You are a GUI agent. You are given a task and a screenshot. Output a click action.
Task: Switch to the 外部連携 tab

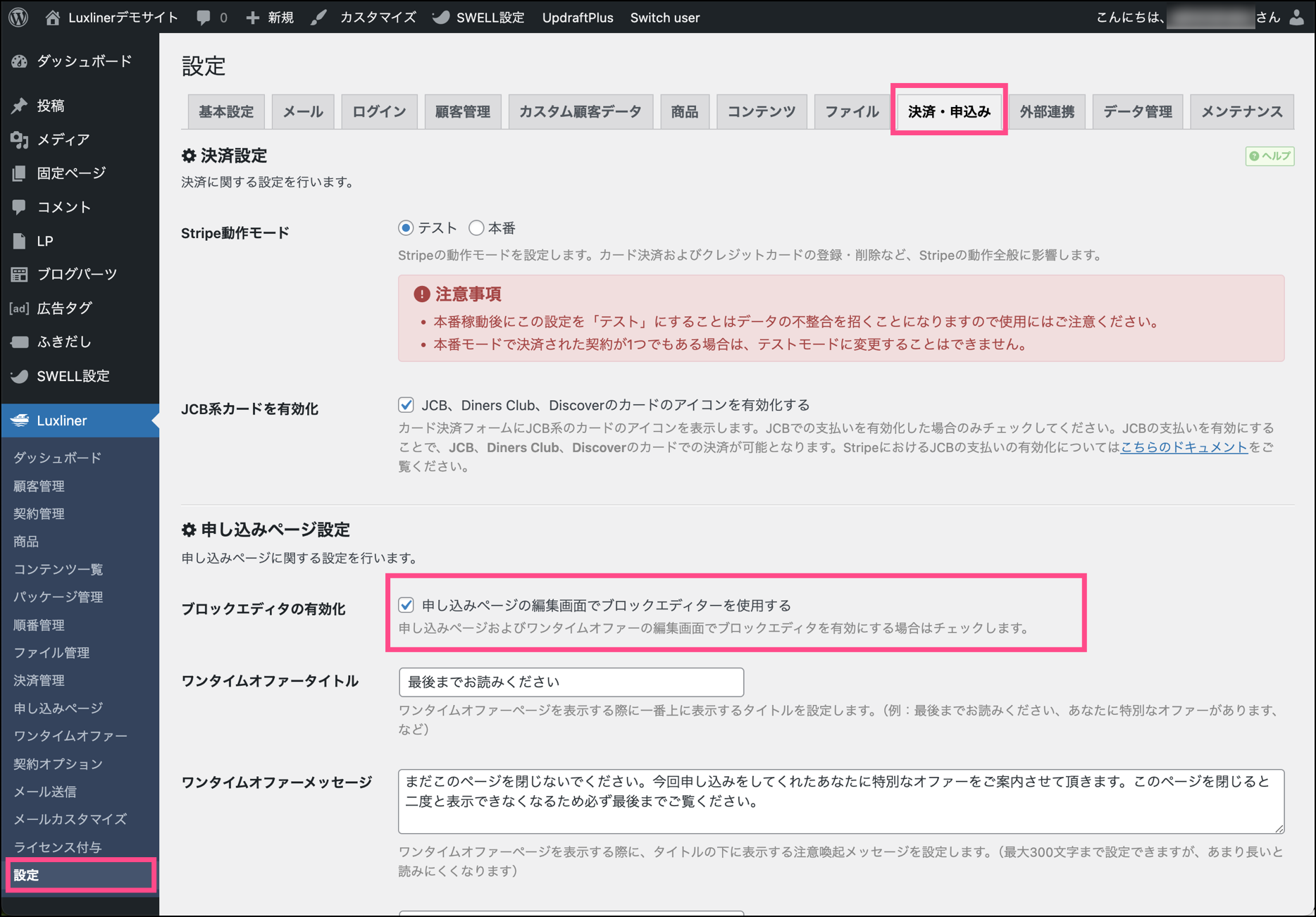coord(1046,111)
